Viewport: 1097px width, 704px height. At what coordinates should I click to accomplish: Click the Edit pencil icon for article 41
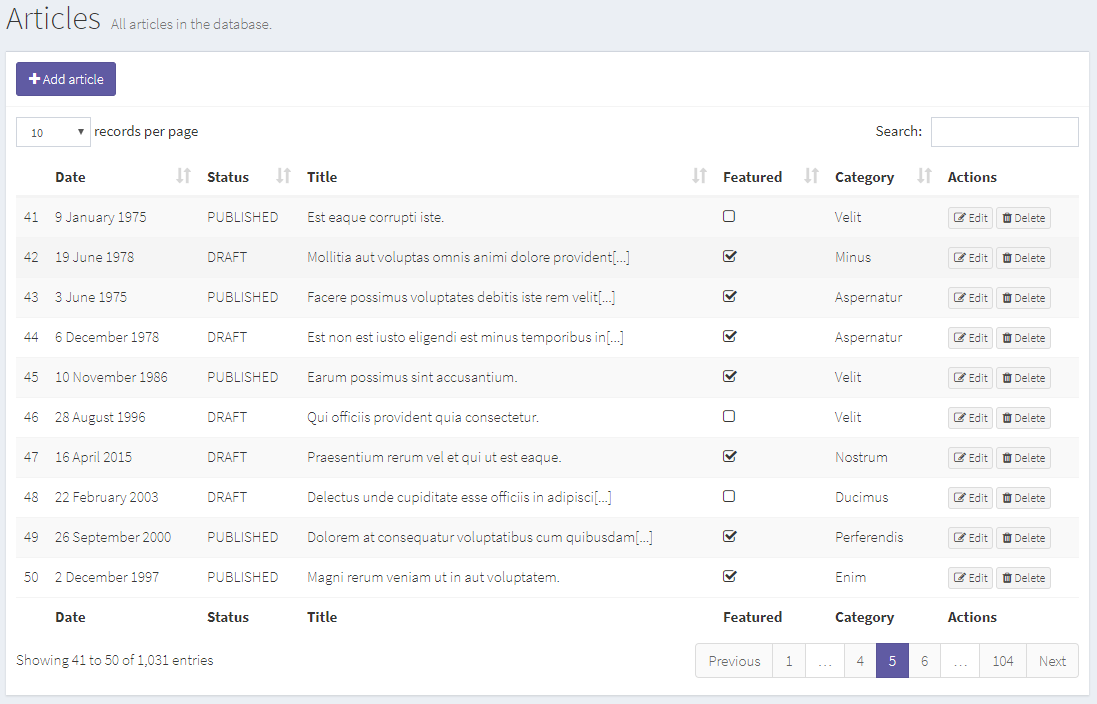tap(960, 217)
